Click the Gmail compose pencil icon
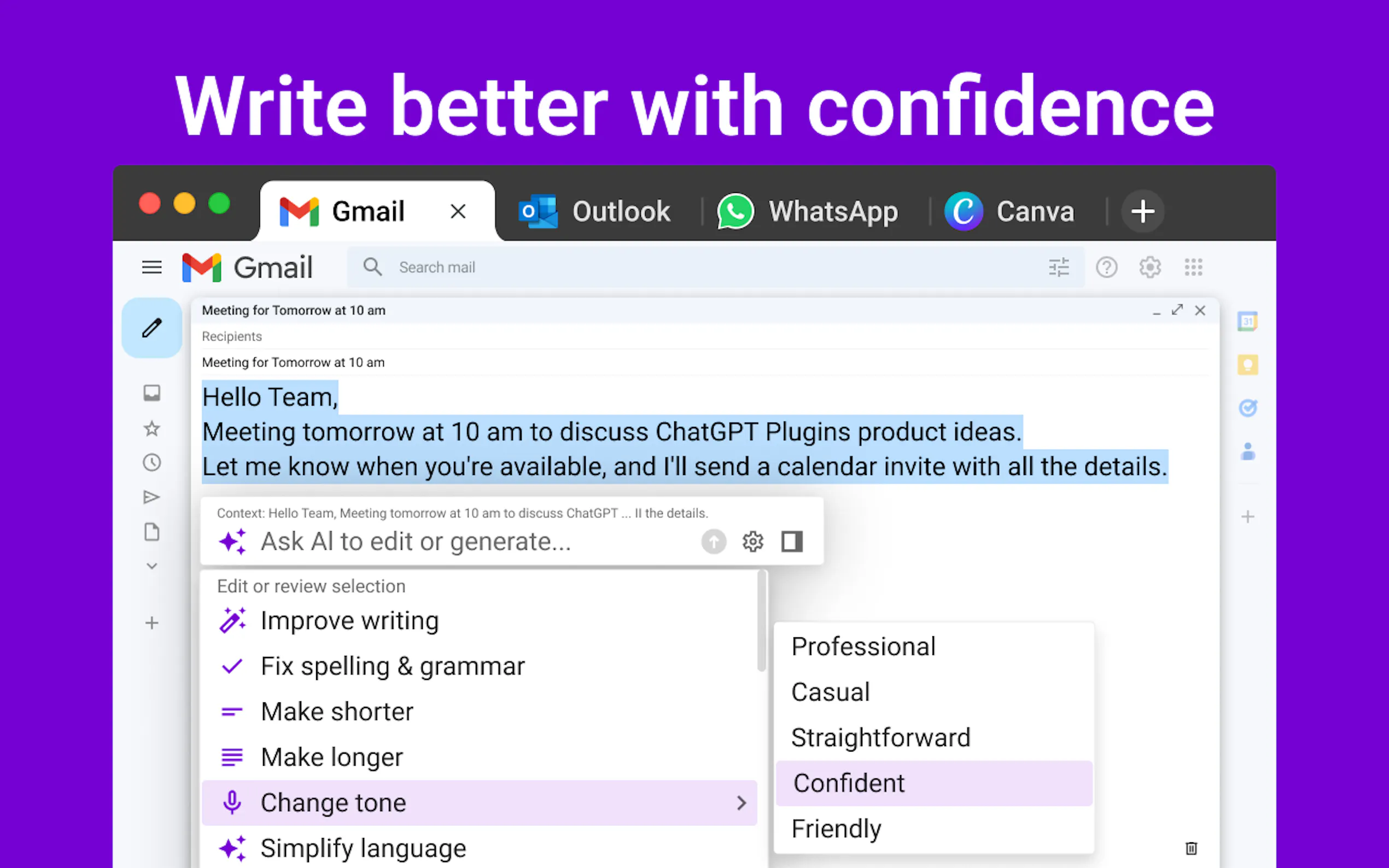1389x868 pixels. (151, 328)
